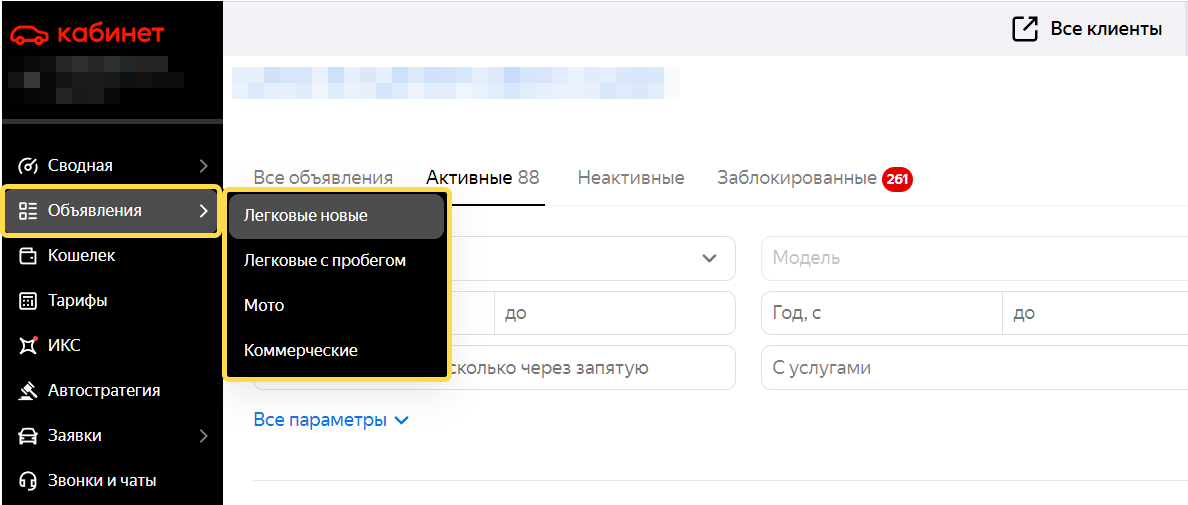The height and width of the screenshot is (505, 1188).
Task: Click the Тарифы calculator icon
Action: coord(28,301)
